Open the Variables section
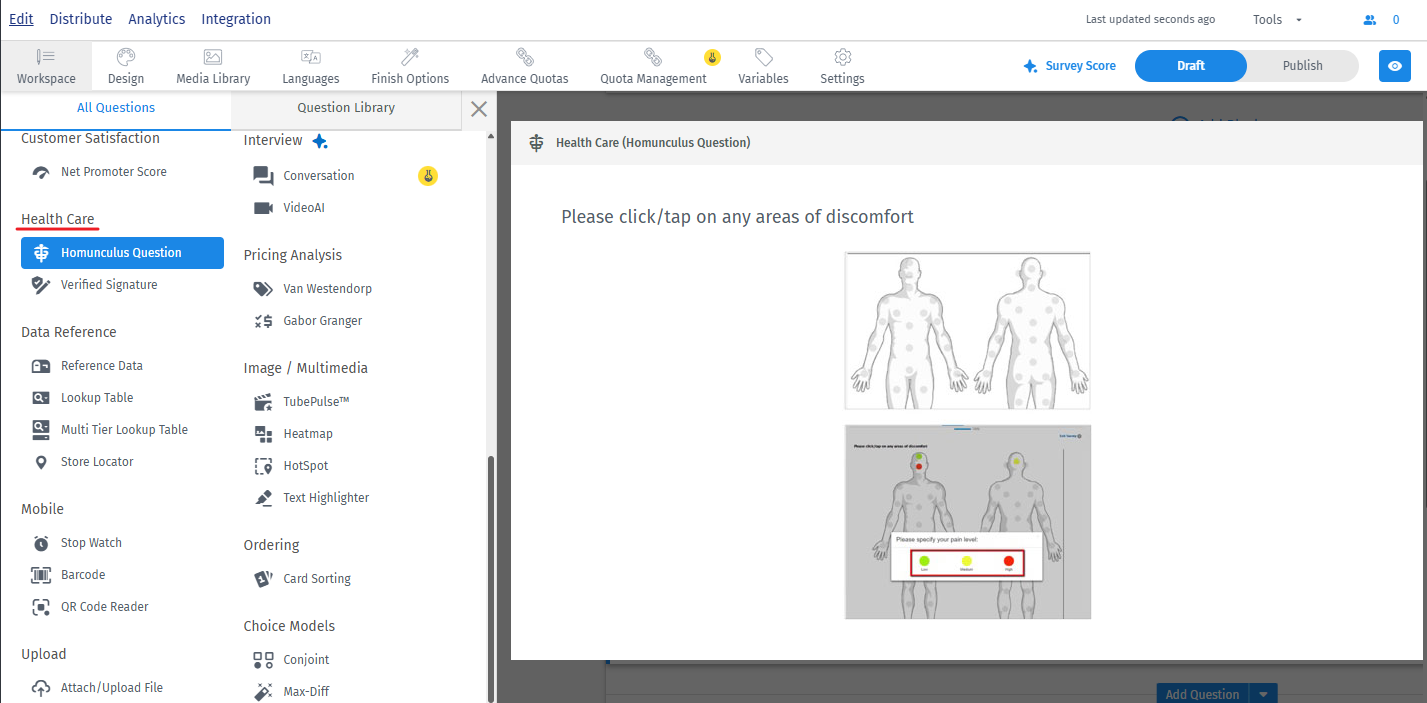Viewport: 1427px width, 703px height. 763,66
